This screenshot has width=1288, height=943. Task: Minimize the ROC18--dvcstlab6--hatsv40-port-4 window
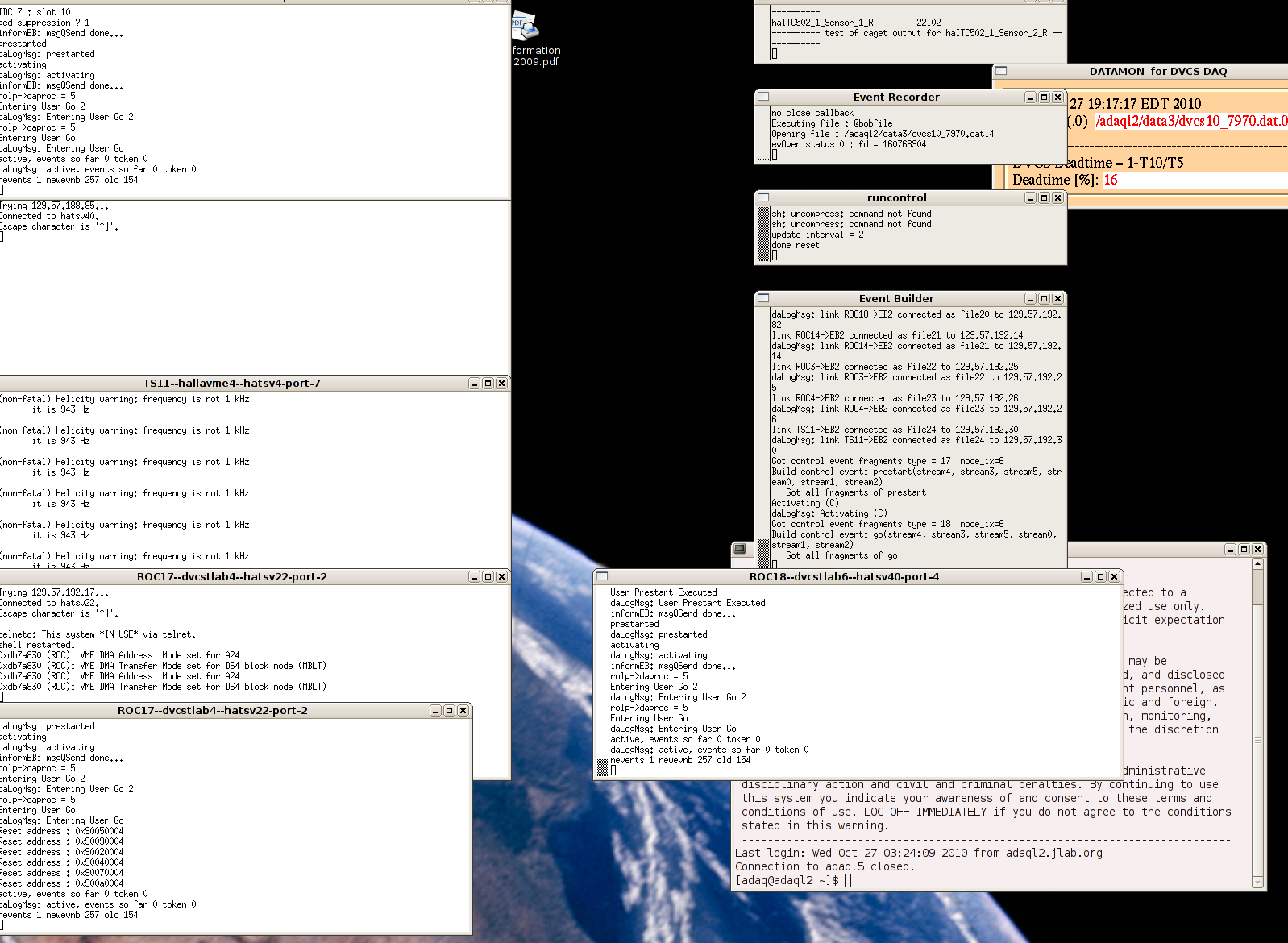pyautogui.click(x=1086, y=577)
